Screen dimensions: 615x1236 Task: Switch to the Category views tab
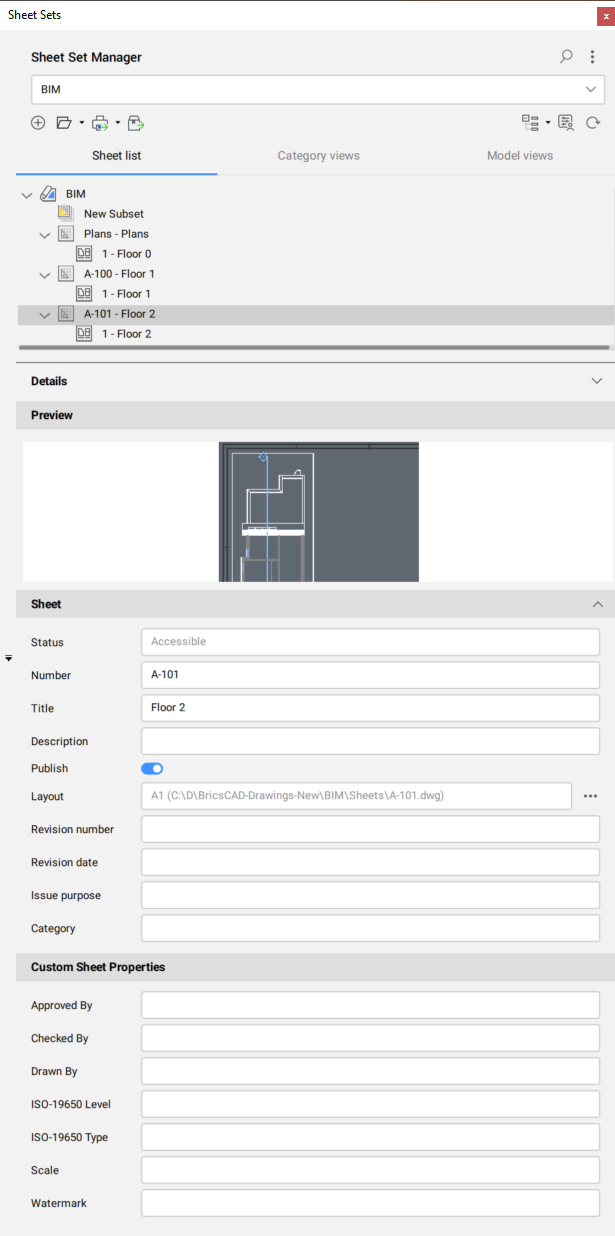click(318, 156)
